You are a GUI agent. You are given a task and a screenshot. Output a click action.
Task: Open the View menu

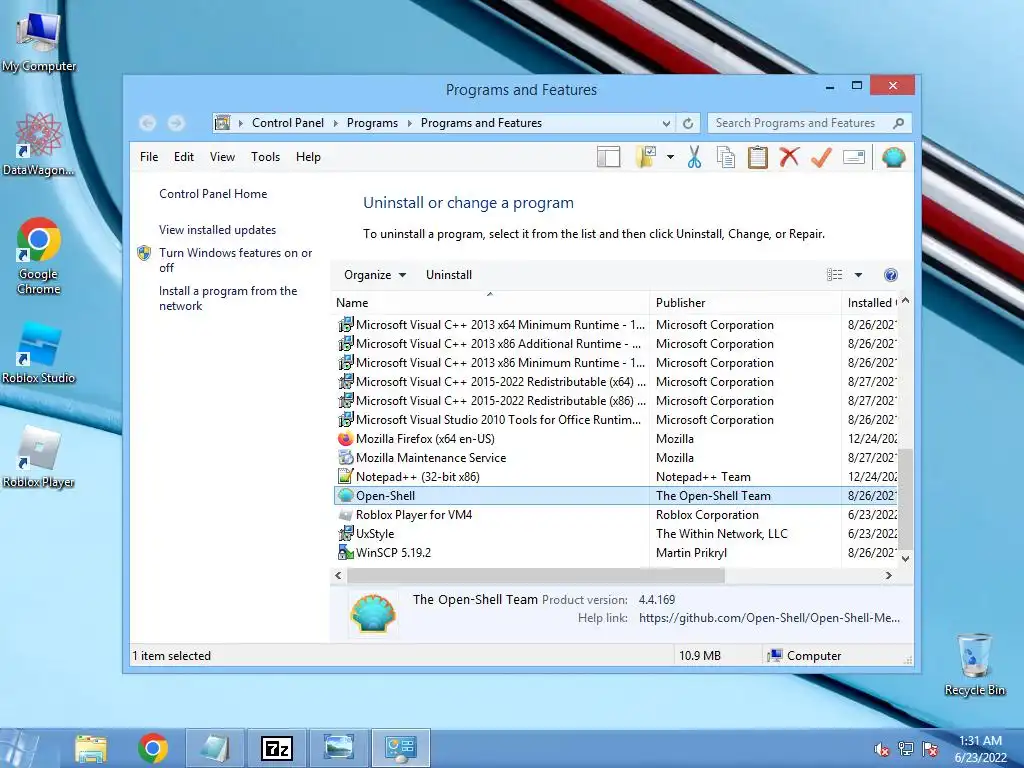click(222, 157)
